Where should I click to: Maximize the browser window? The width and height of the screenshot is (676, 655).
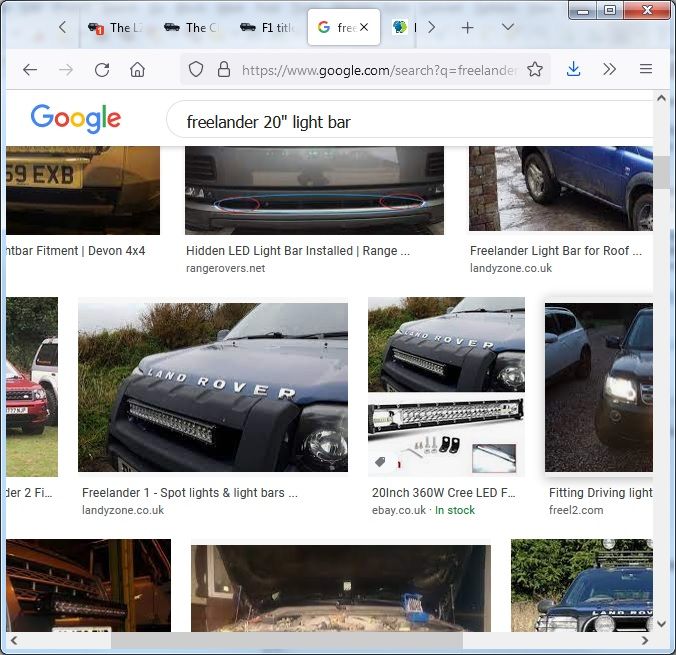(x=610, y=10)
